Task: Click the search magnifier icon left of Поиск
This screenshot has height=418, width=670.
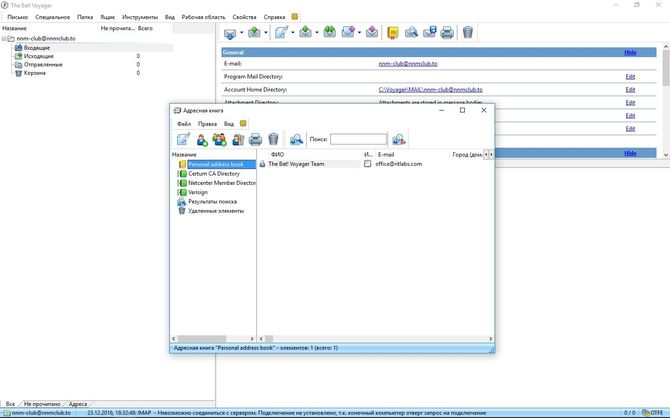Action: [x=297, y=139]
